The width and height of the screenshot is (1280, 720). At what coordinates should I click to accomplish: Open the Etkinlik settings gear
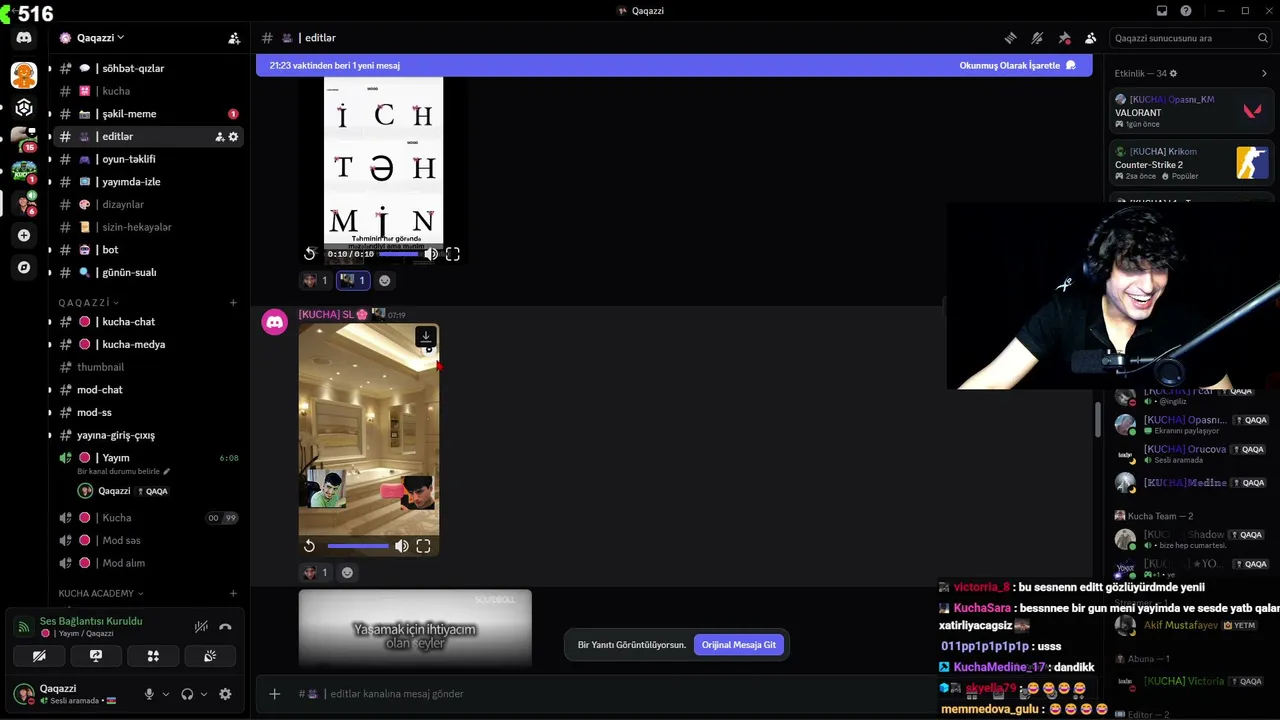point(1173,74)
